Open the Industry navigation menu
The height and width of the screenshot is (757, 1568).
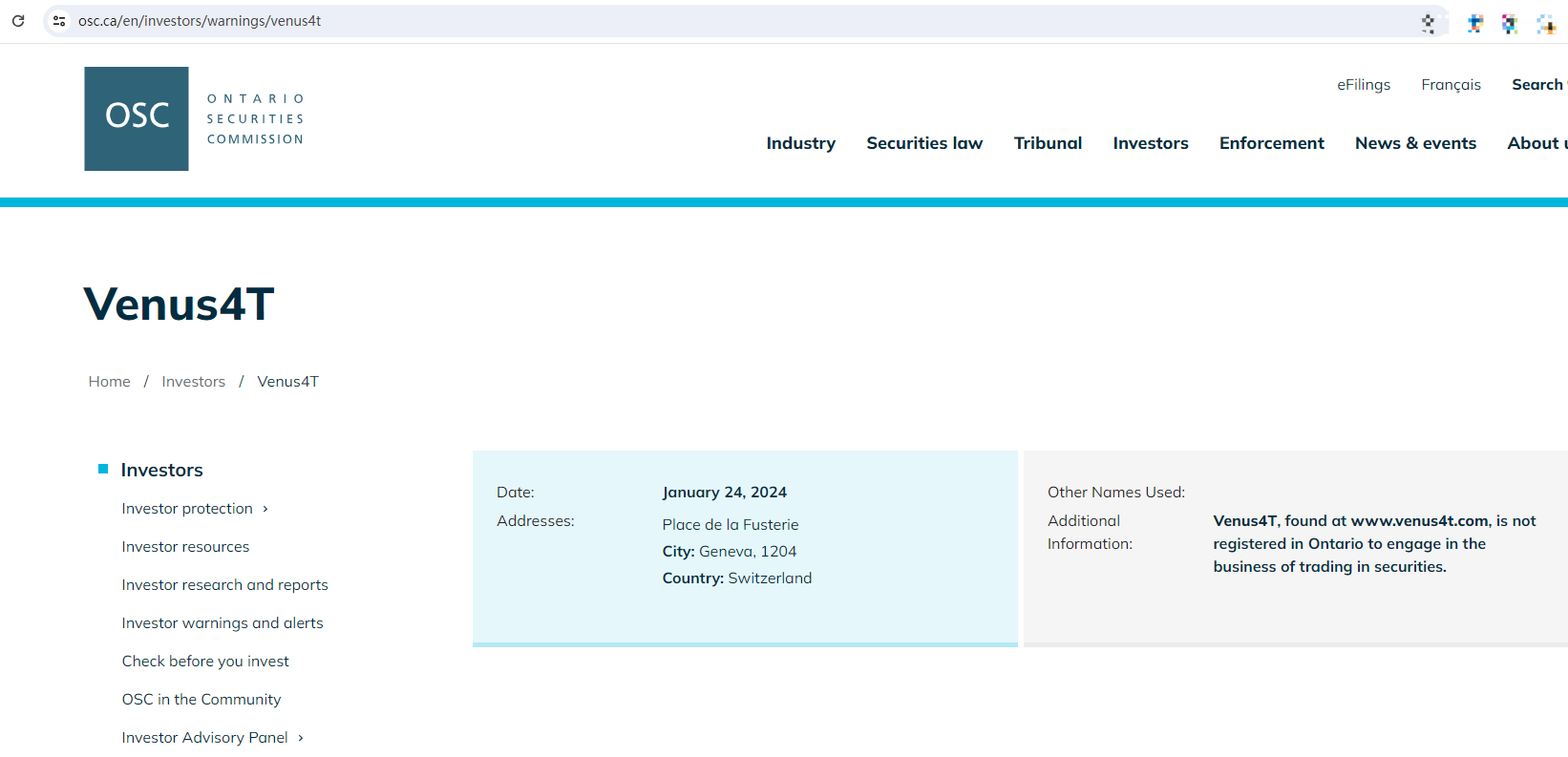pyautogui.click(x=800, y=143)
